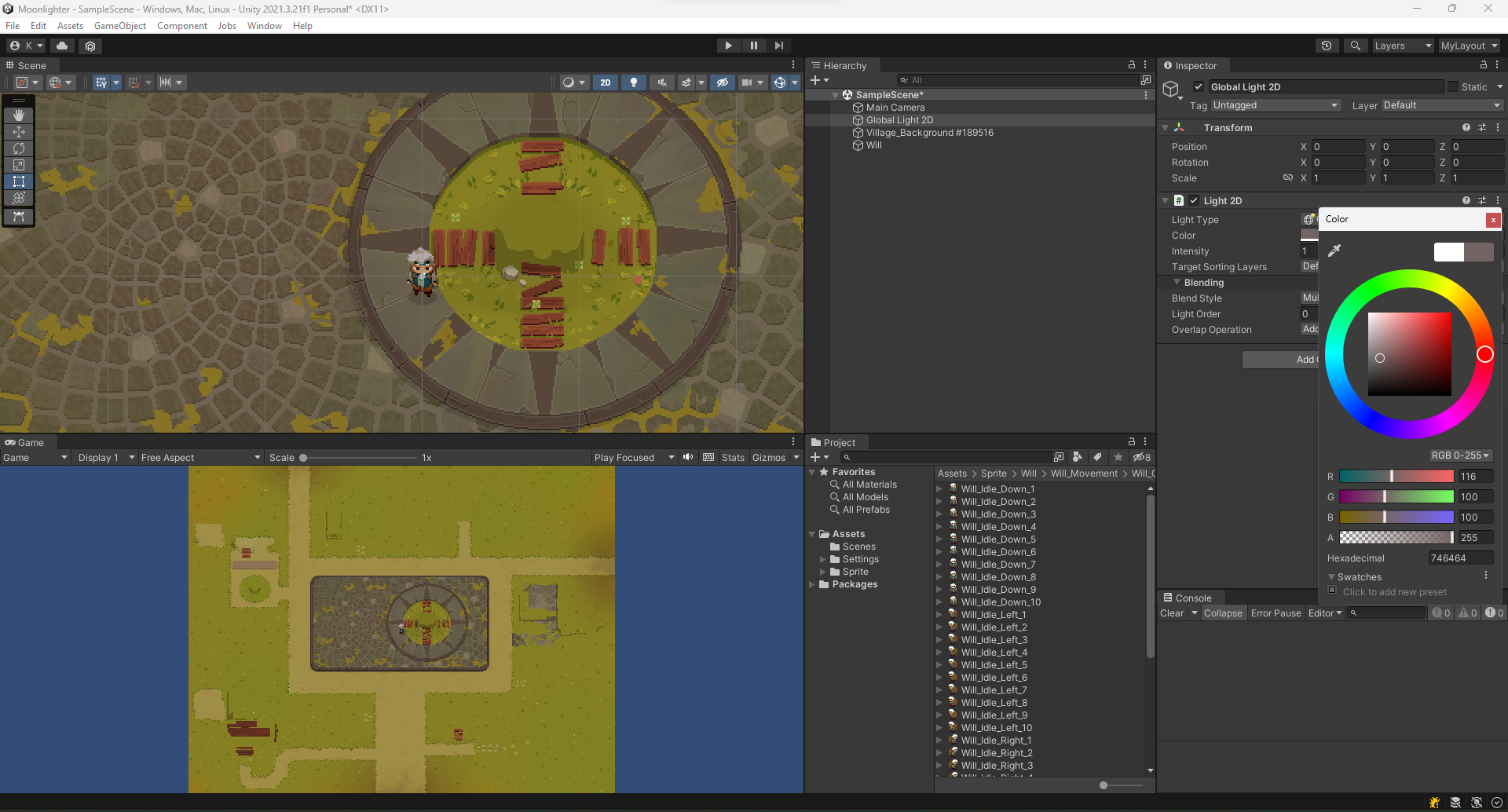The height and width of the screenshot is (812, 1508).
Task: Select Will_Idle_Down_1 asset
Action: [x=997, y=488]
